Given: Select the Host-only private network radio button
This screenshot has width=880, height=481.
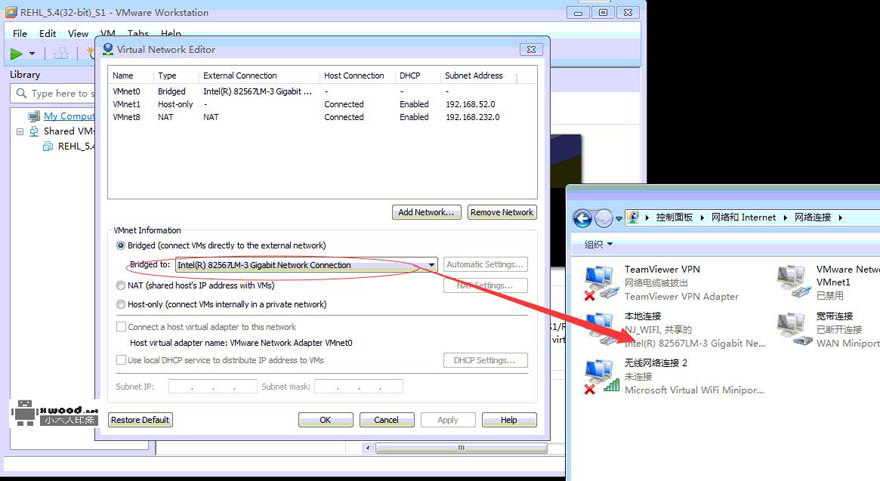Looking at the screenshot, I should click(x=121, y=304).
